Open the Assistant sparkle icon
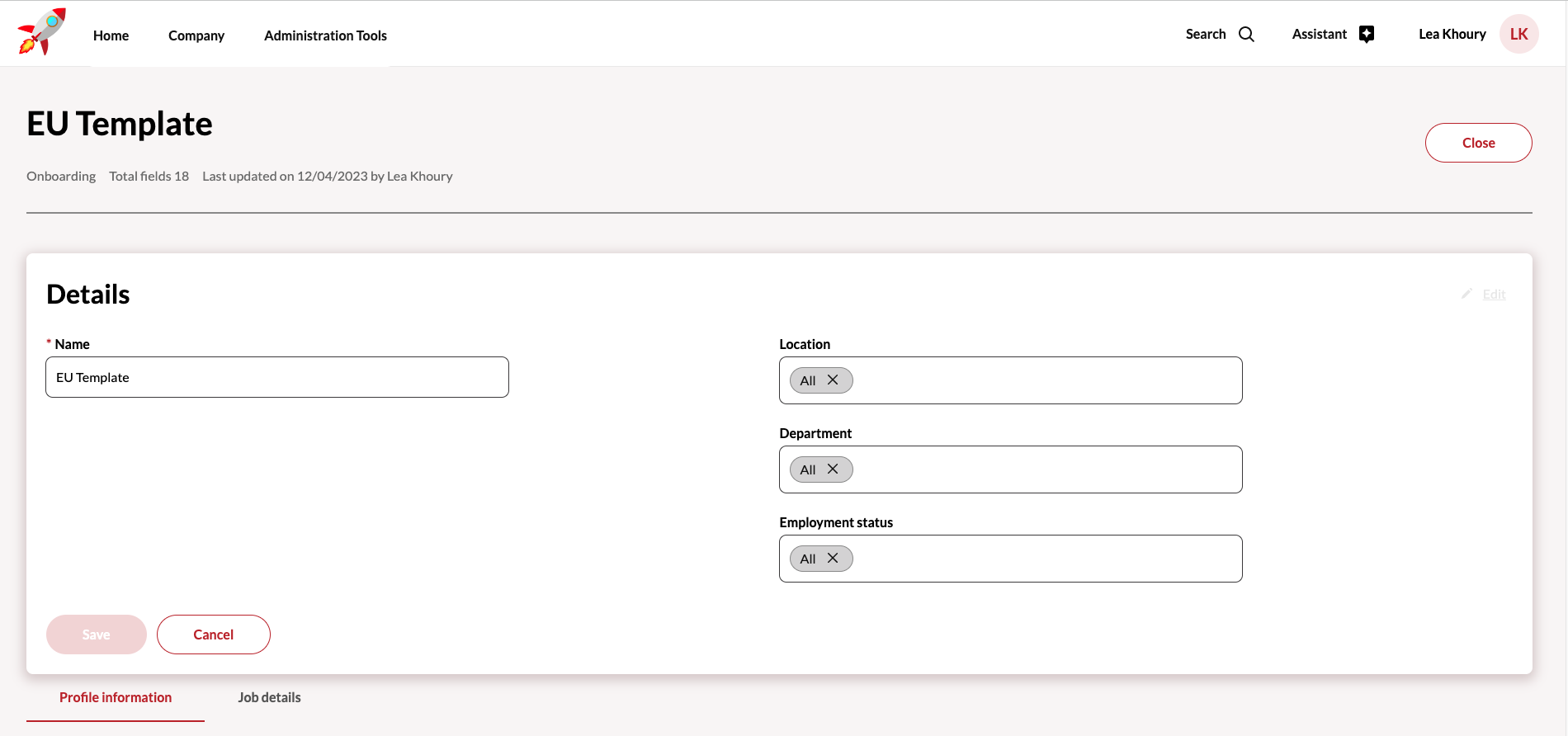Screen dimensions: 1568x736 (x=1367, y=35)
